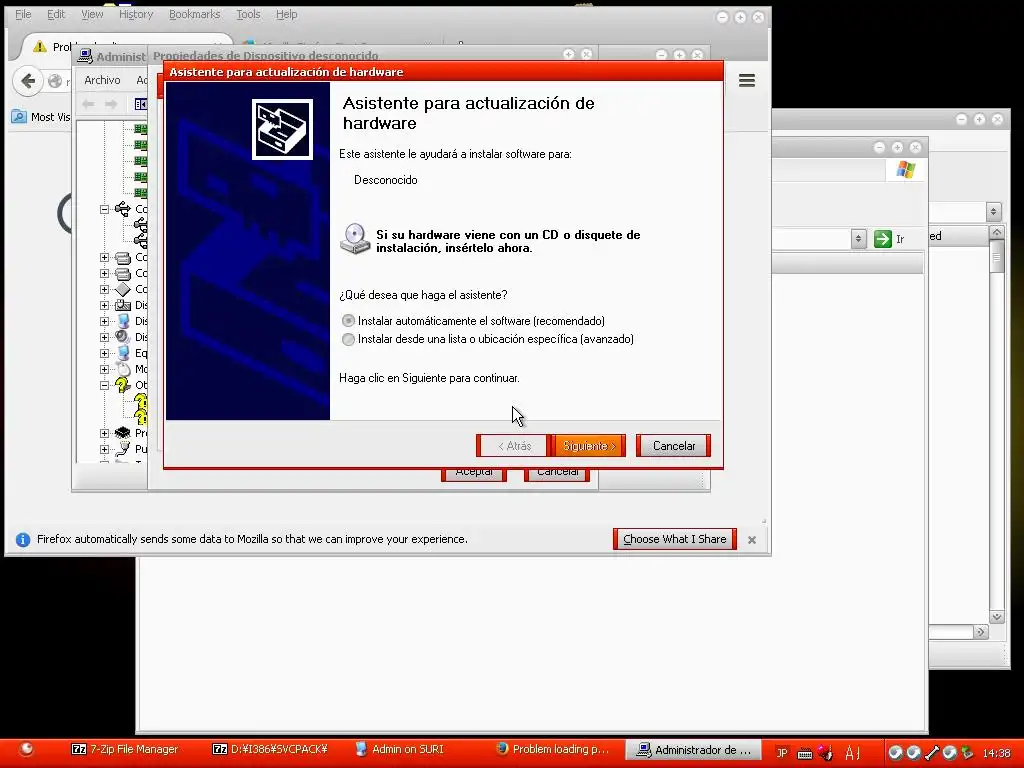Expand the Pu ports tree node
The image size is (1024, 768).
pyautogui.click(x=104, y=449)
